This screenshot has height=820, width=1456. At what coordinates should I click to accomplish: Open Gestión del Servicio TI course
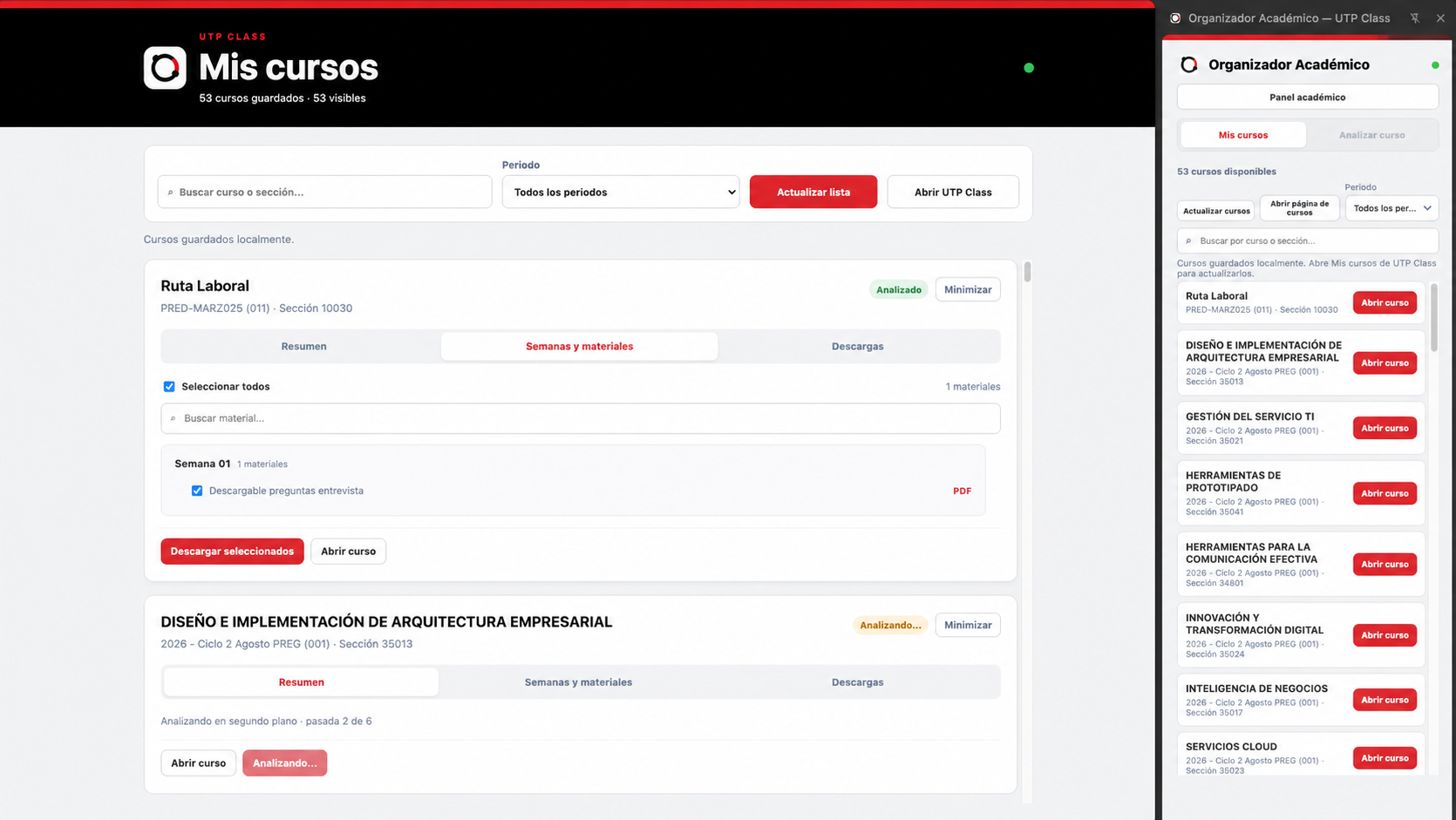tap(1385, 428)
